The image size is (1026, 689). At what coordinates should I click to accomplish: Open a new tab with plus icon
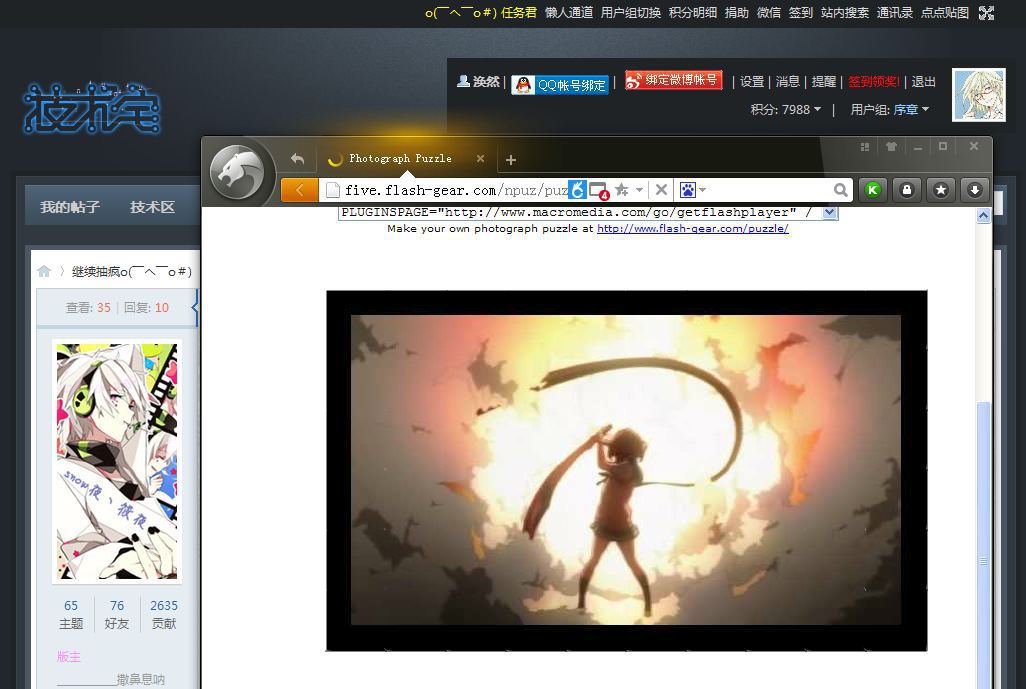click(511, 160)
